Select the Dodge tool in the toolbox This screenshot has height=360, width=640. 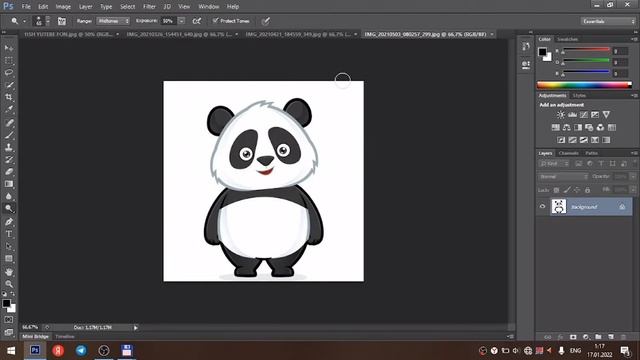[x=9, y=209]
